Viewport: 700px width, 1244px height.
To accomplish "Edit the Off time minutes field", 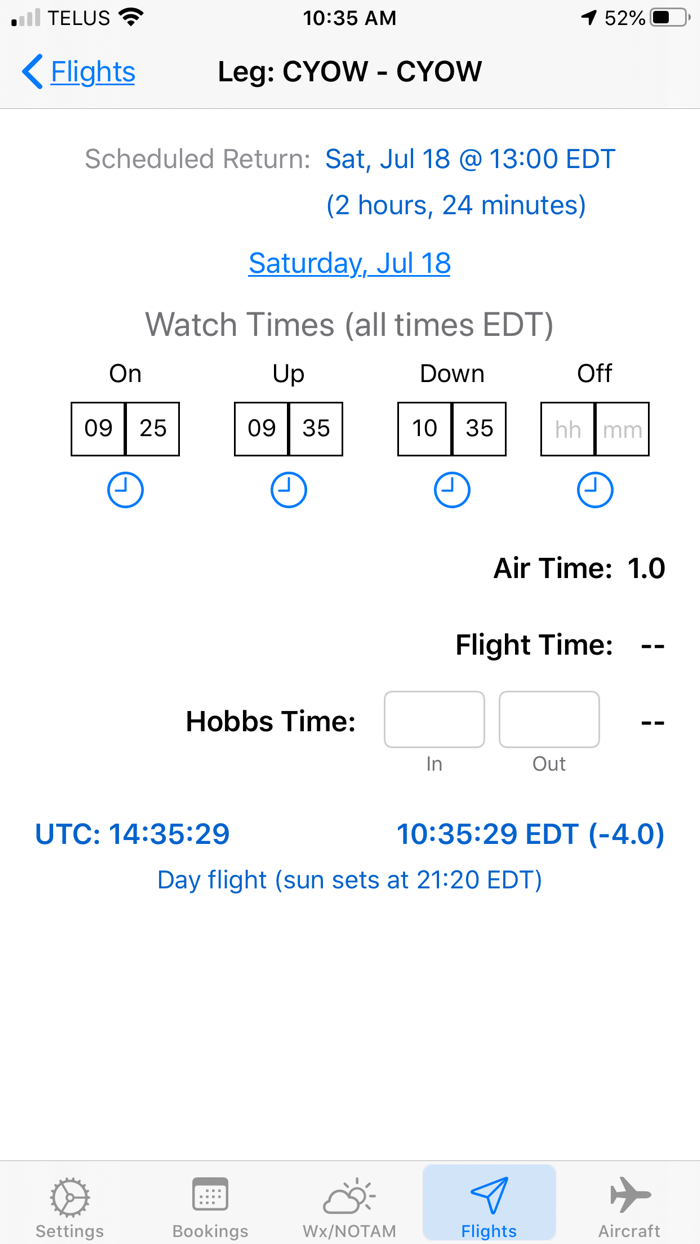I will click(x=622, y=428).
